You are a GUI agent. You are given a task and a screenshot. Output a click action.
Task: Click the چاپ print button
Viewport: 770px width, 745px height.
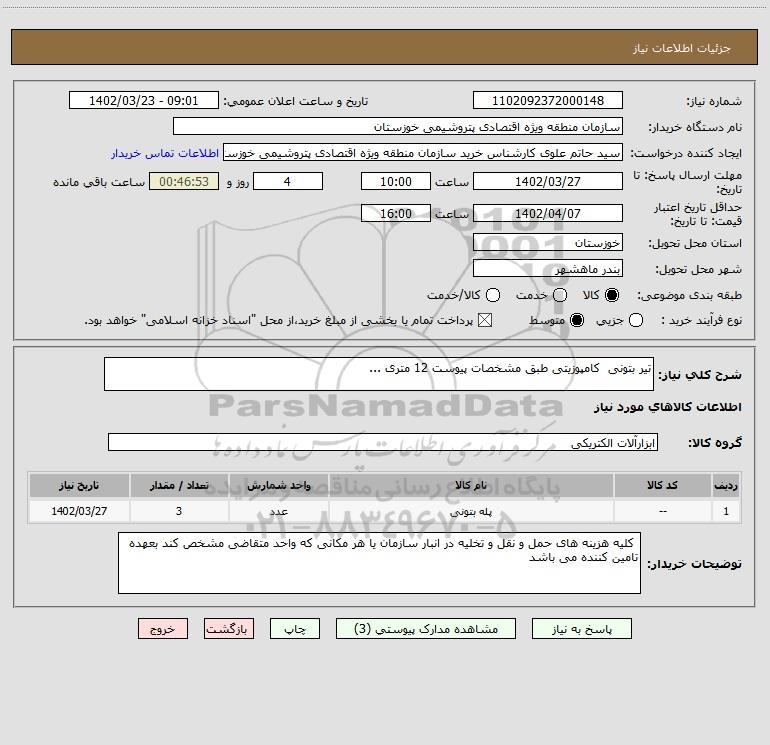tap(295, 629)
